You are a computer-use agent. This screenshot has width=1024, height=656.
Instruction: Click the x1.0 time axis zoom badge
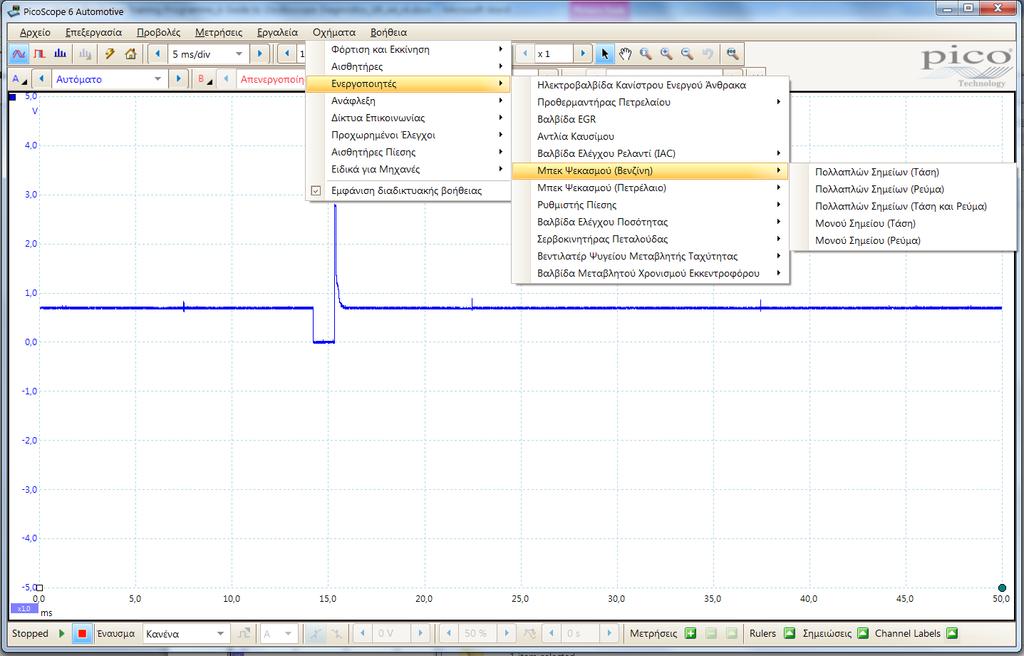coord(24,609)
